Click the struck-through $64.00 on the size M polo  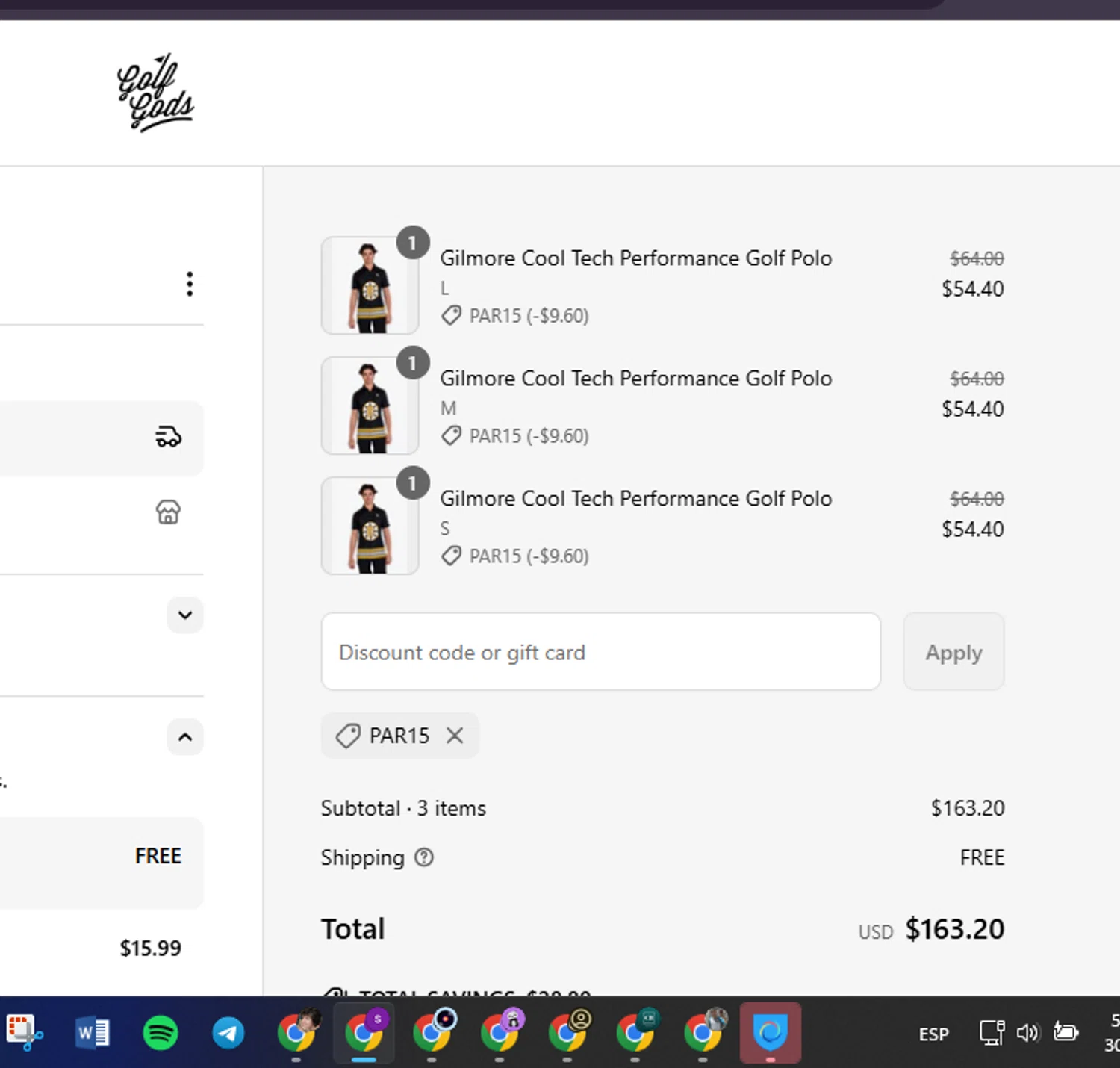point(977,379)
